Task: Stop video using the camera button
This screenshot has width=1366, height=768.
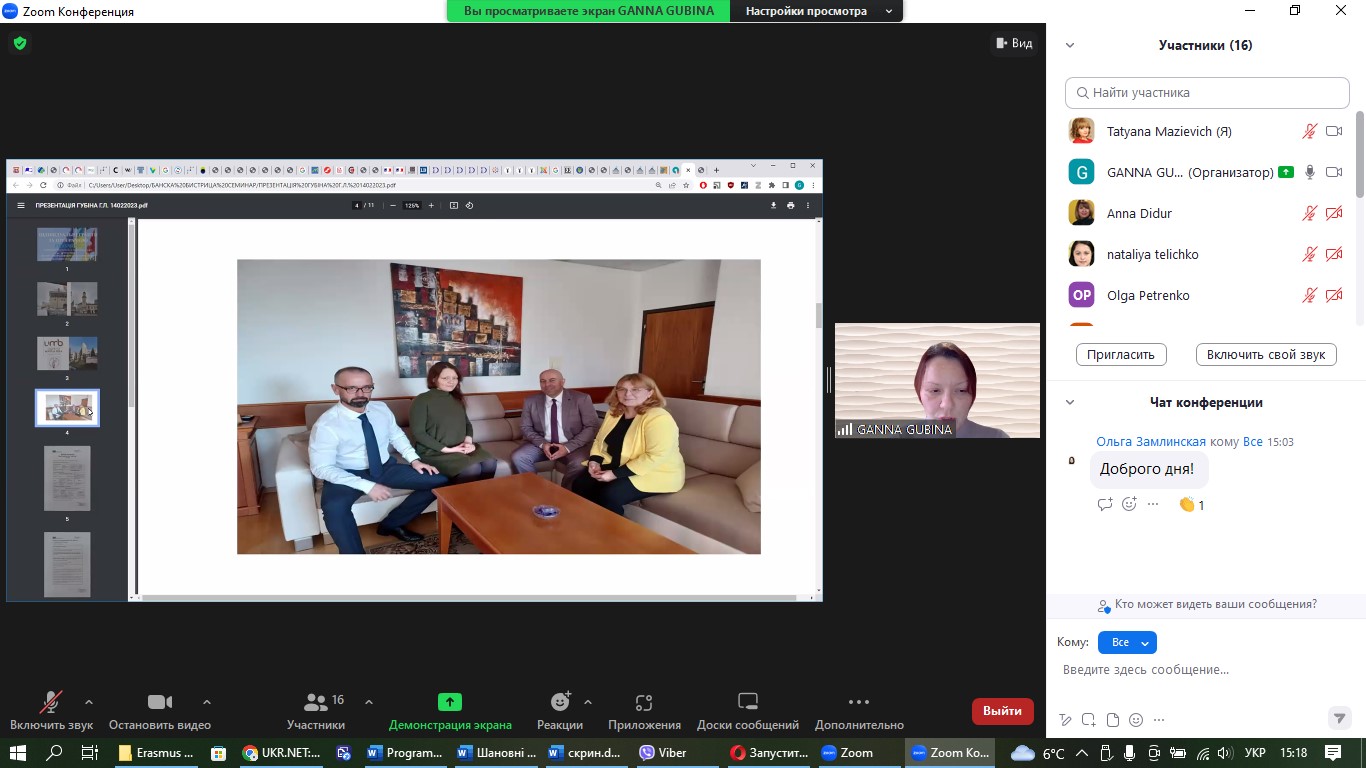Action: tap(160, 703)
